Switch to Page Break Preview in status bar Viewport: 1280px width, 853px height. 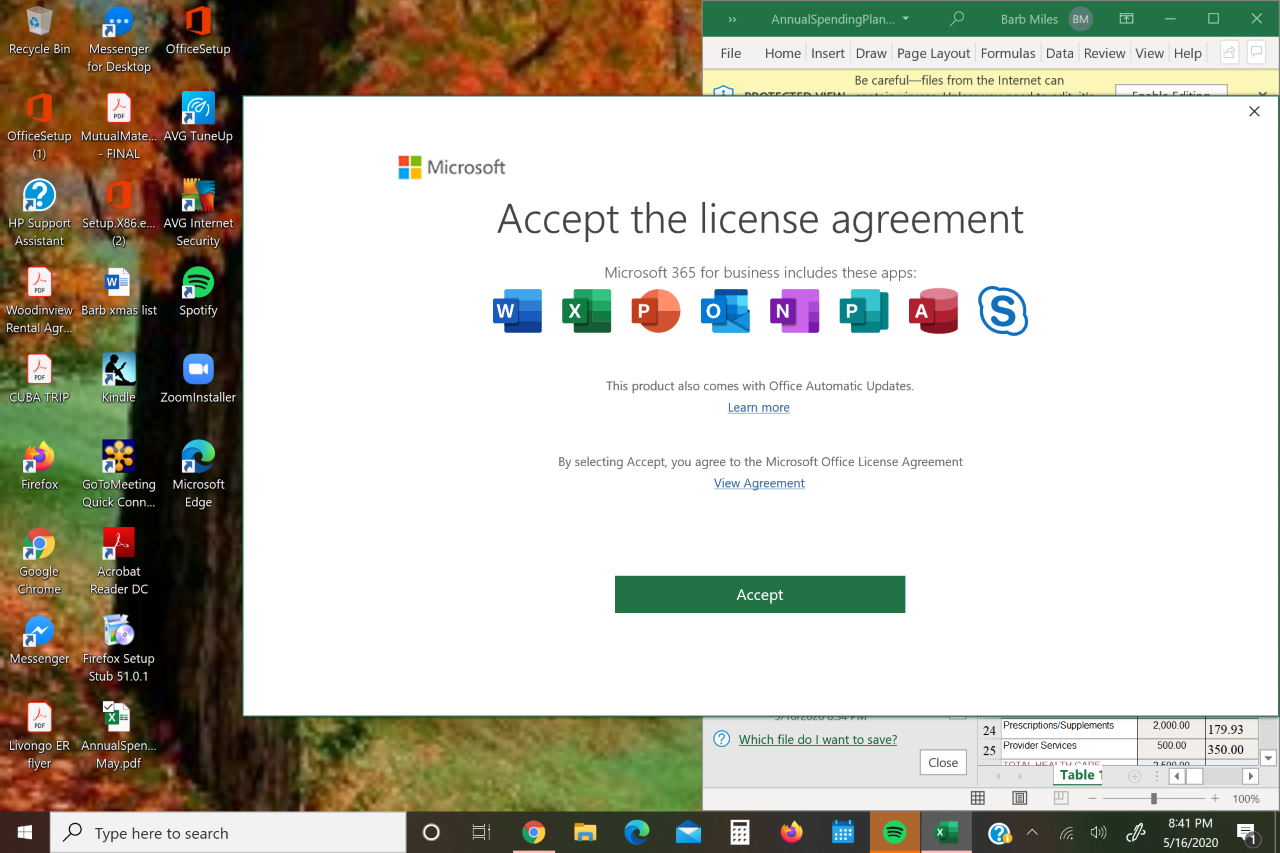point(1061,798)
